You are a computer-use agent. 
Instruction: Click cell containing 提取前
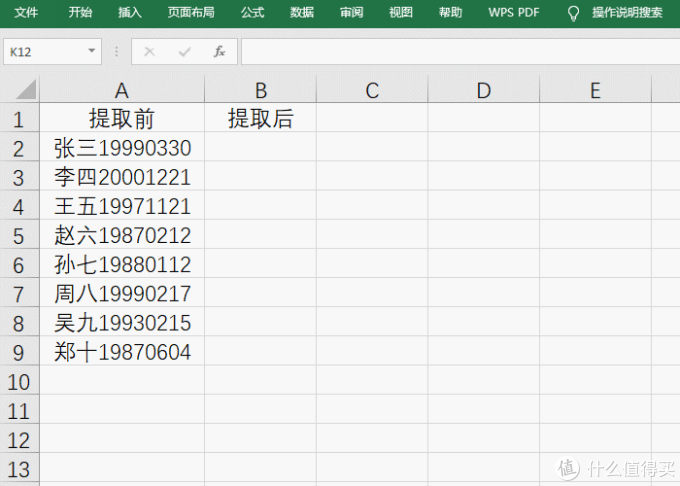[x=122, y=118]
